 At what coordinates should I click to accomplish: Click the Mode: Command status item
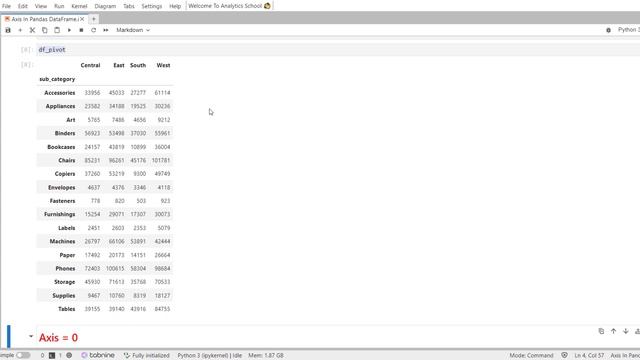pyautogui.click(x=531, y=356)
